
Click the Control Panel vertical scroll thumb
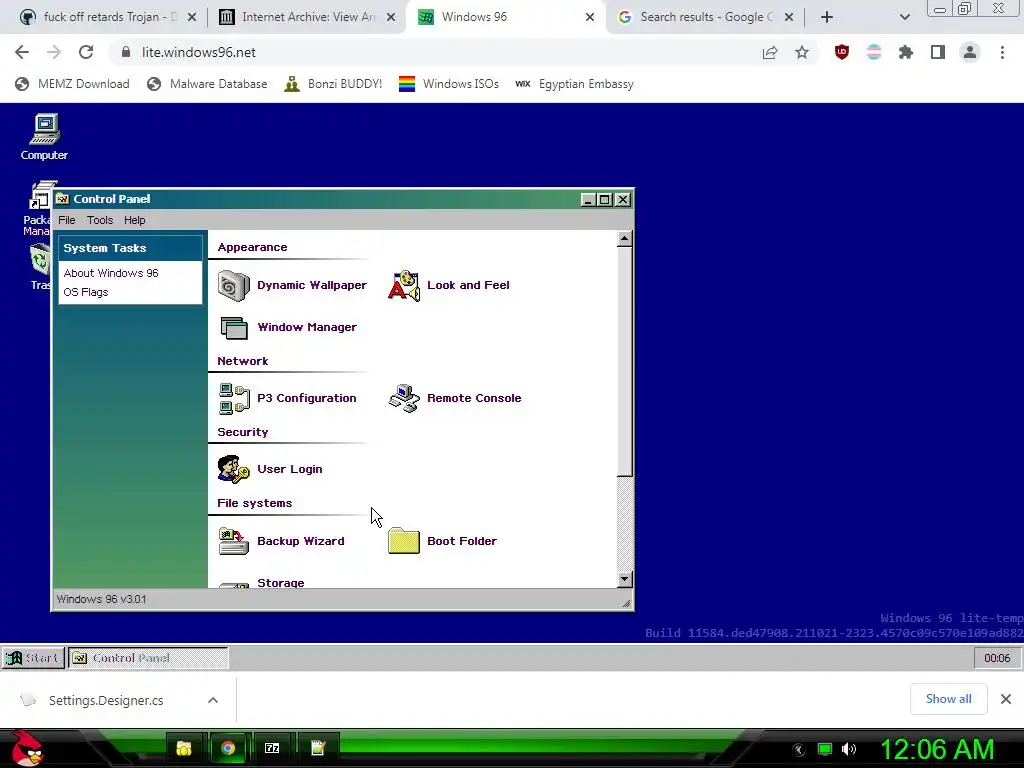[624, 361]
